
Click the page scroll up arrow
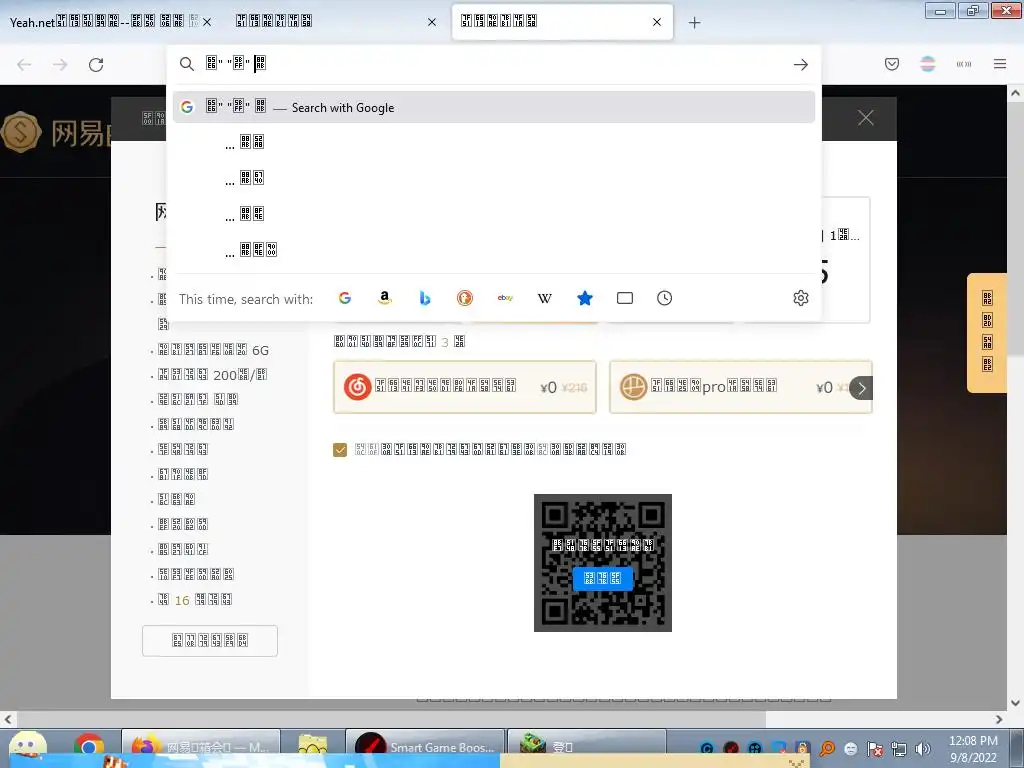[x=1015, y=93]
